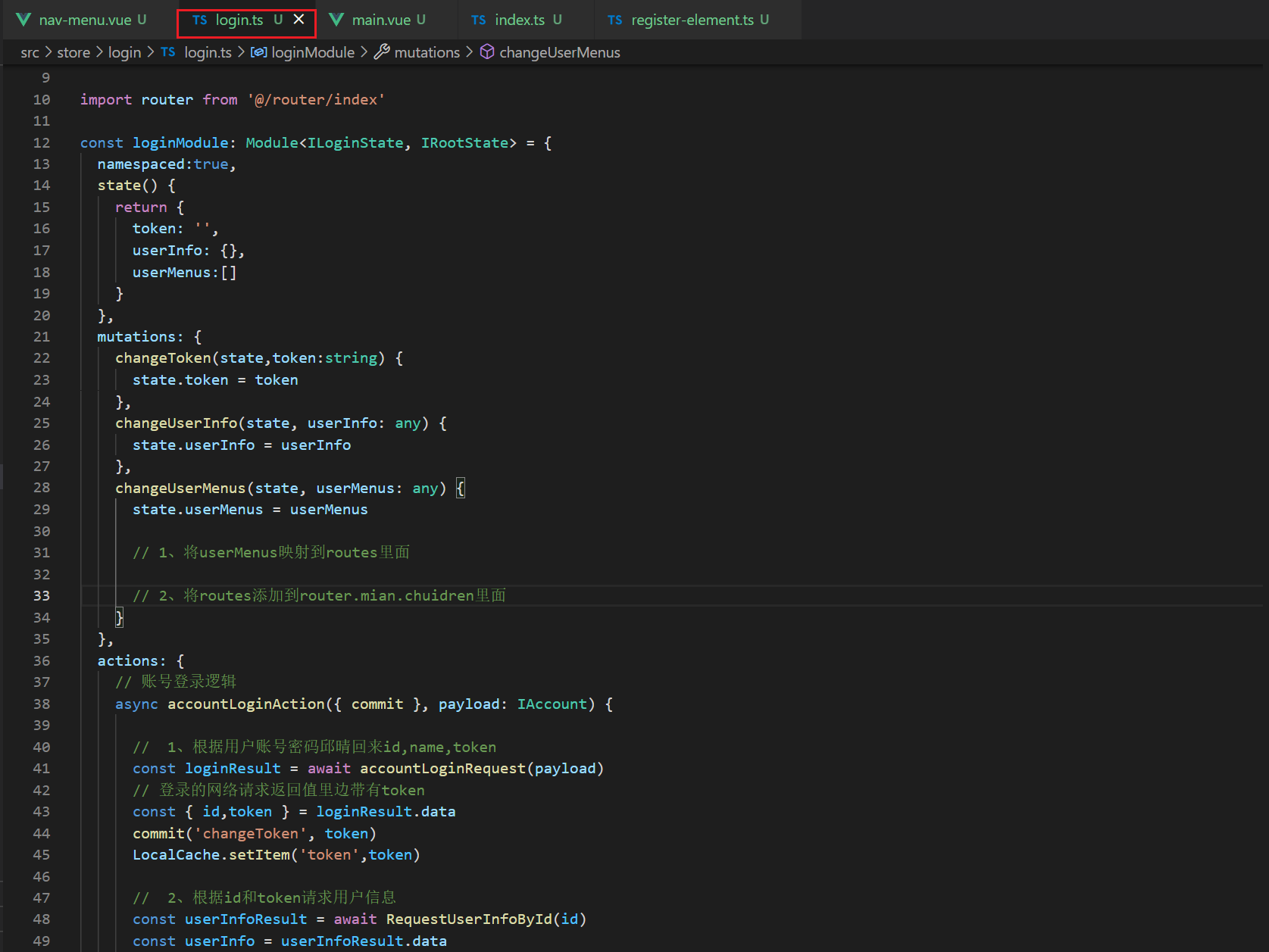Click the changeToken method name
1269x952 pixels.
tap(163, 358)
